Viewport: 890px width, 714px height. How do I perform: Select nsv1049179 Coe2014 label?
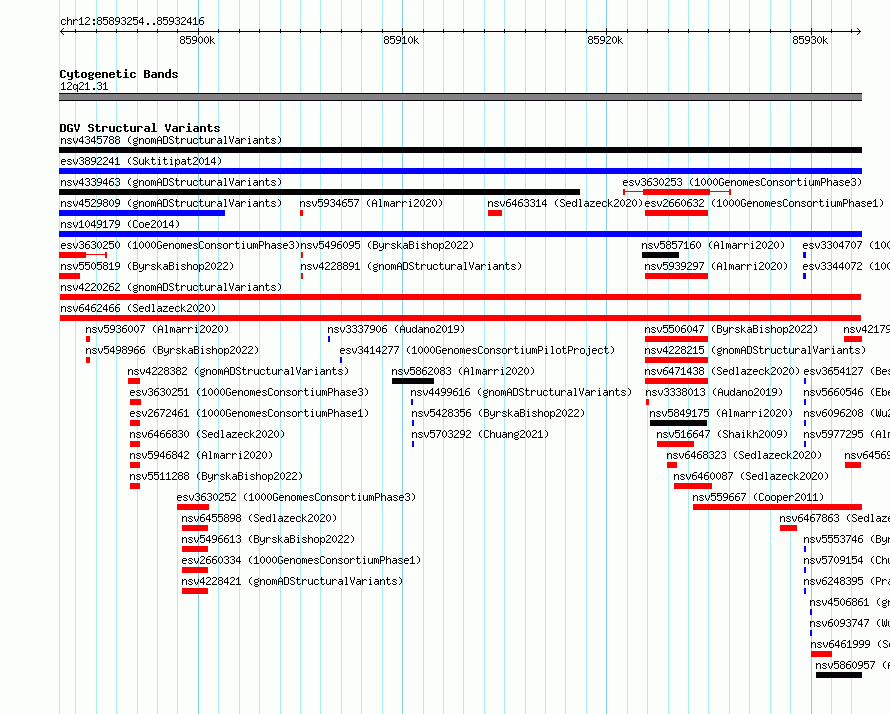(x=120, y=224)
